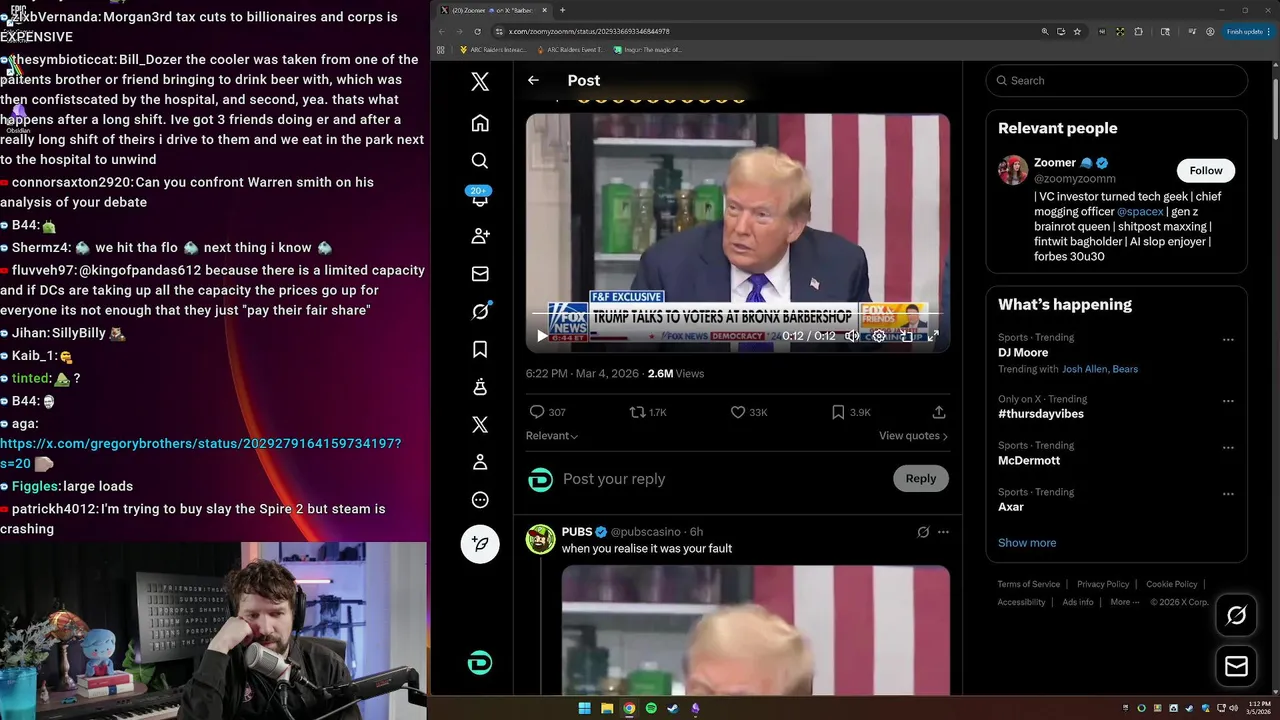This screenshot has height=720, width=1280.
Task: Open the Windows Start menu
Action: point(585,708)
